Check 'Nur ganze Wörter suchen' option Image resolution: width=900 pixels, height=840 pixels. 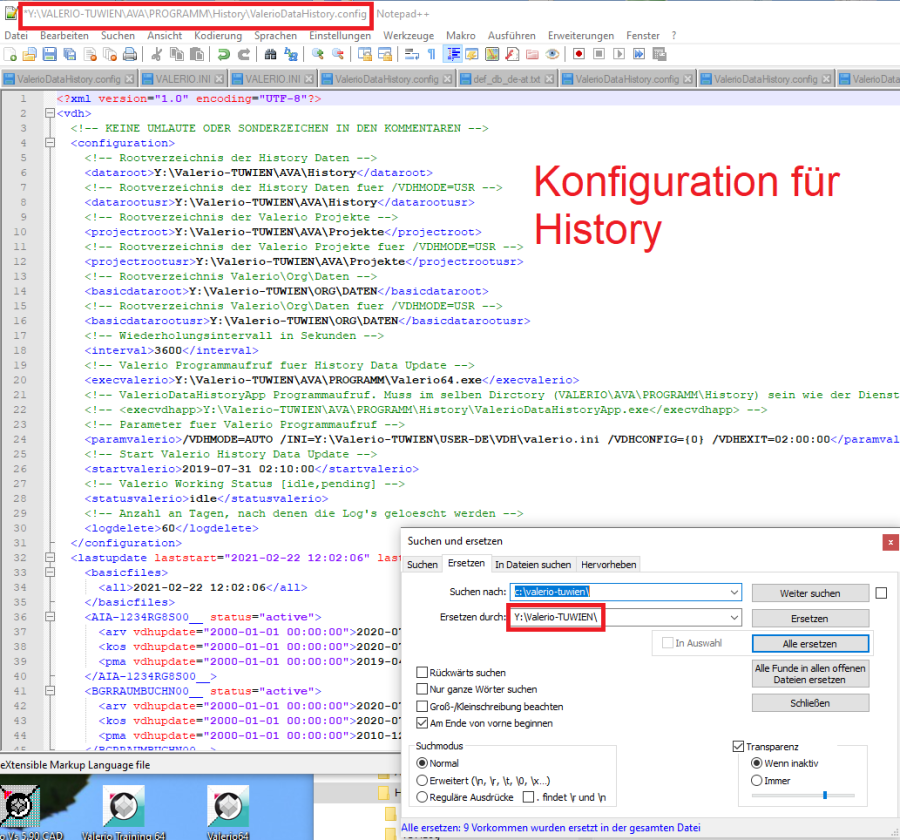coord(422,690)
